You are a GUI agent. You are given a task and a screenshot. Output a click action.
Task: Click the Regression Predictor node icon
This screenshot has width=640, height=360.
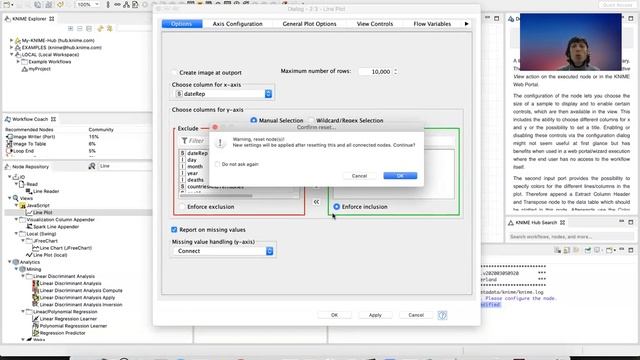point(36,333)
